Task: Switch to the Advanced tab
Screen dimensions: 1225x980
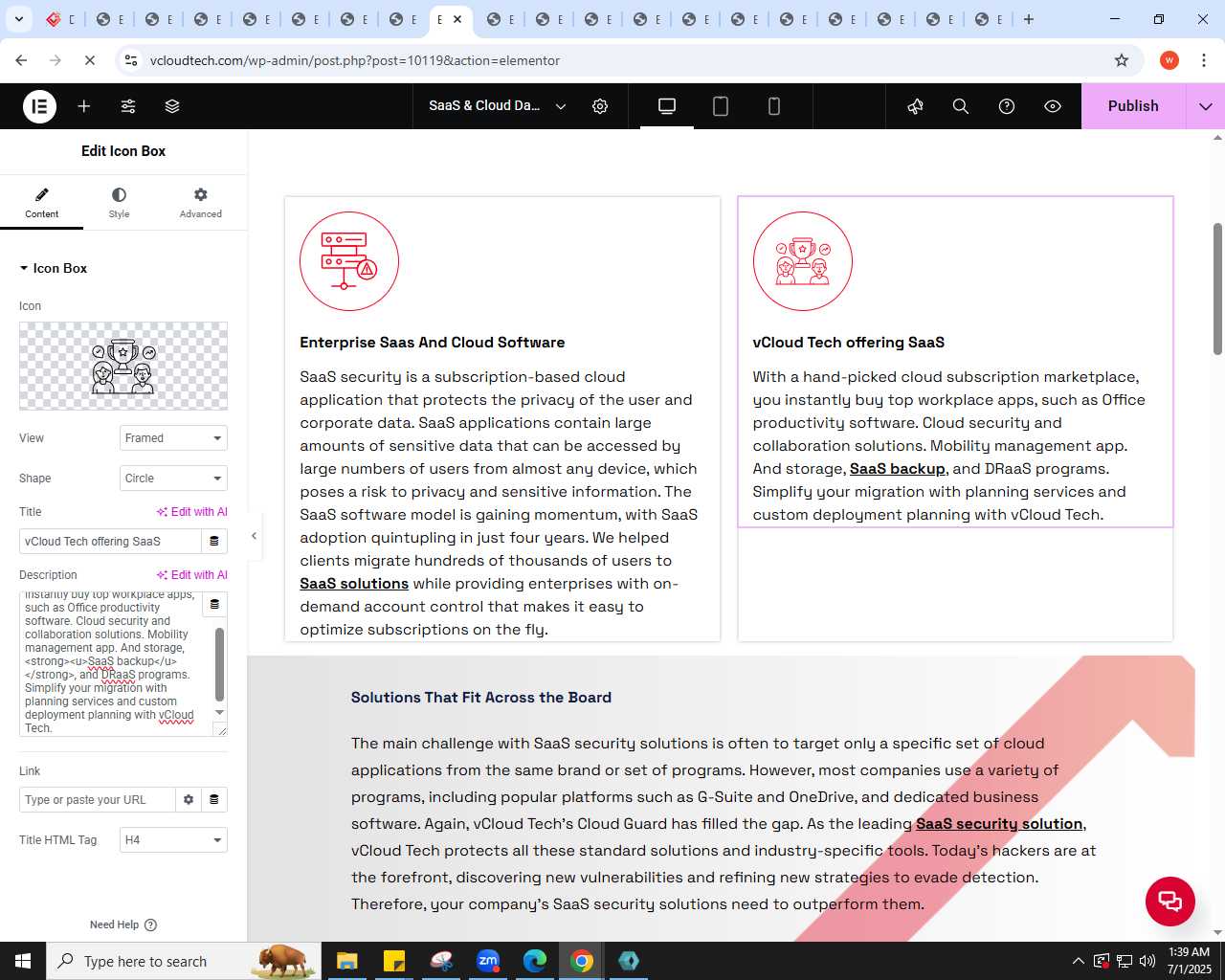Action: [201, 203]
